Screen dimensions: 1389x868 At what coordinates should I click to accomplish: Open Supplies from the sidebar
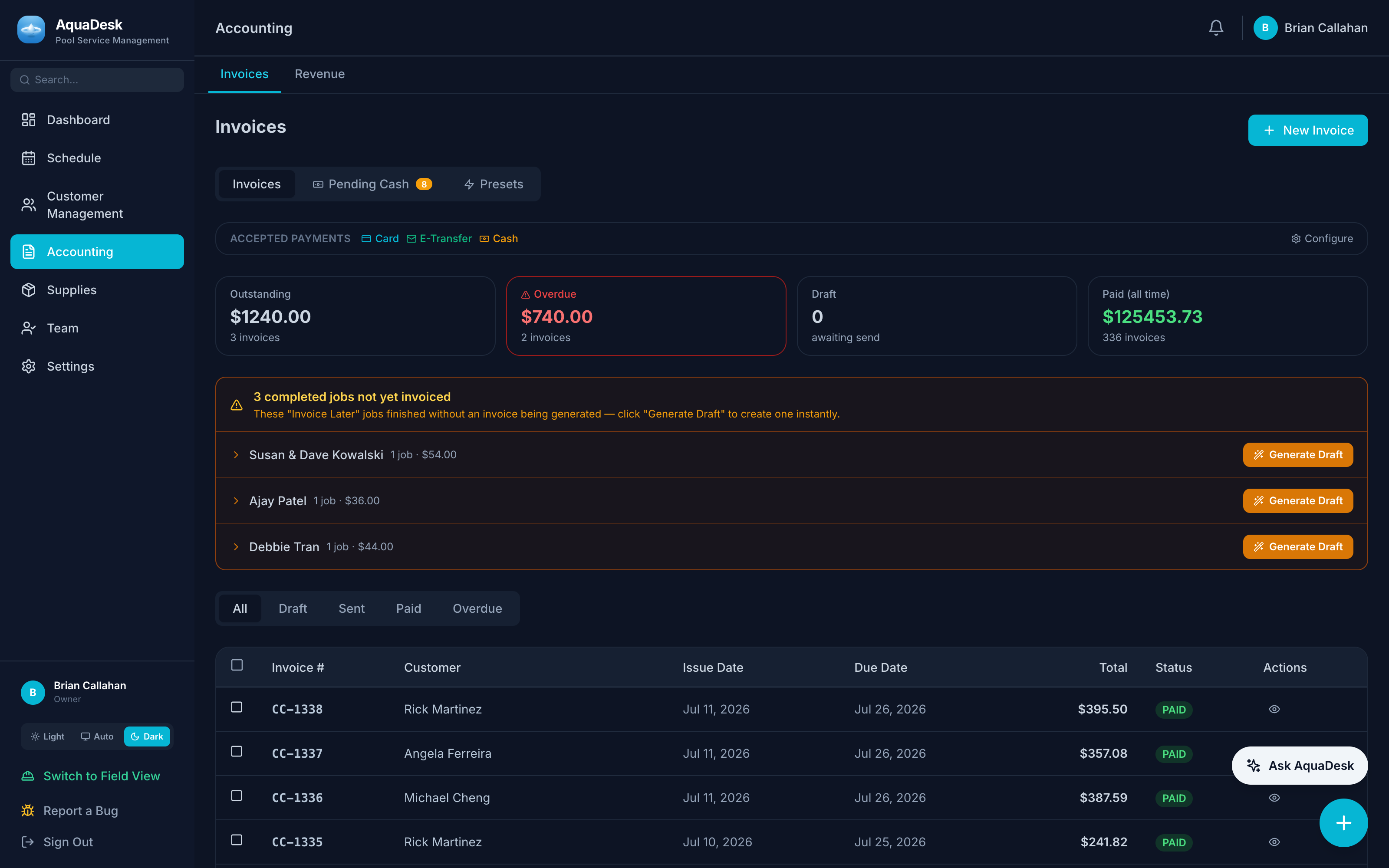pyautogui.click(x=97, y=290)
